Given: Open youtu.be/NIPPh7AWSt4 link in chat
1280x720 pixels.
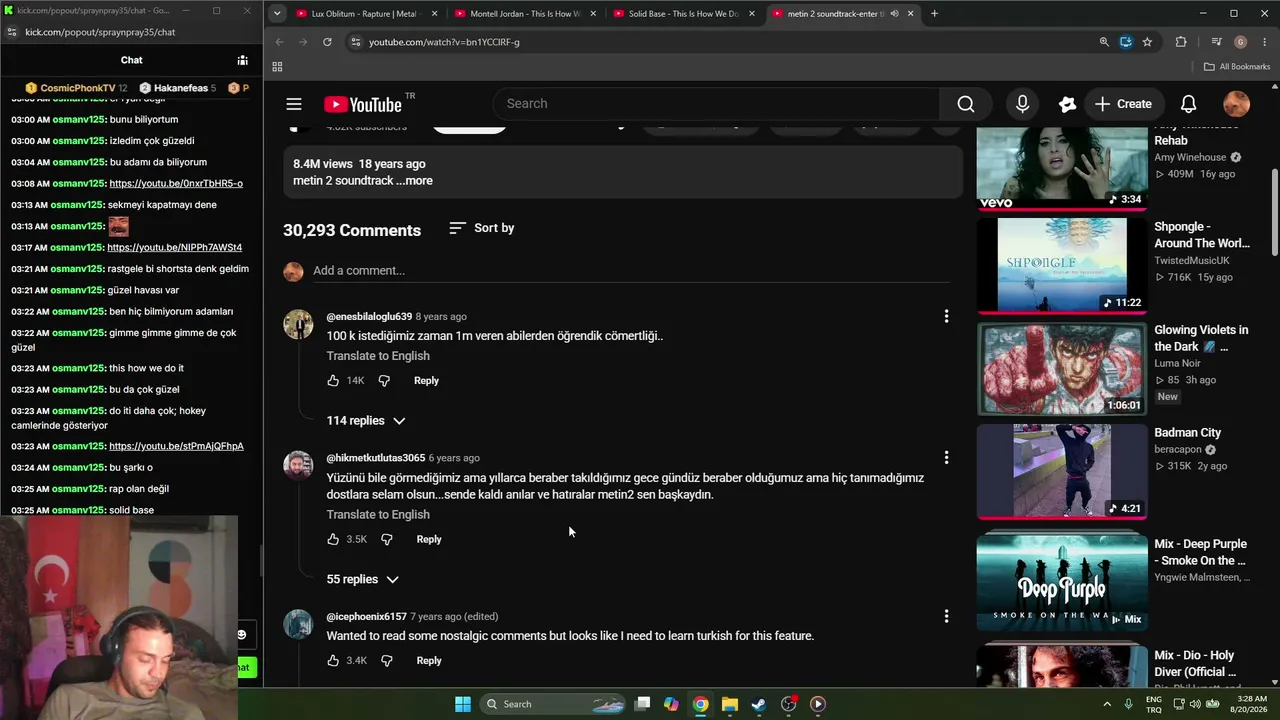Looking at the screenshot, I should [x=175, y=248].
